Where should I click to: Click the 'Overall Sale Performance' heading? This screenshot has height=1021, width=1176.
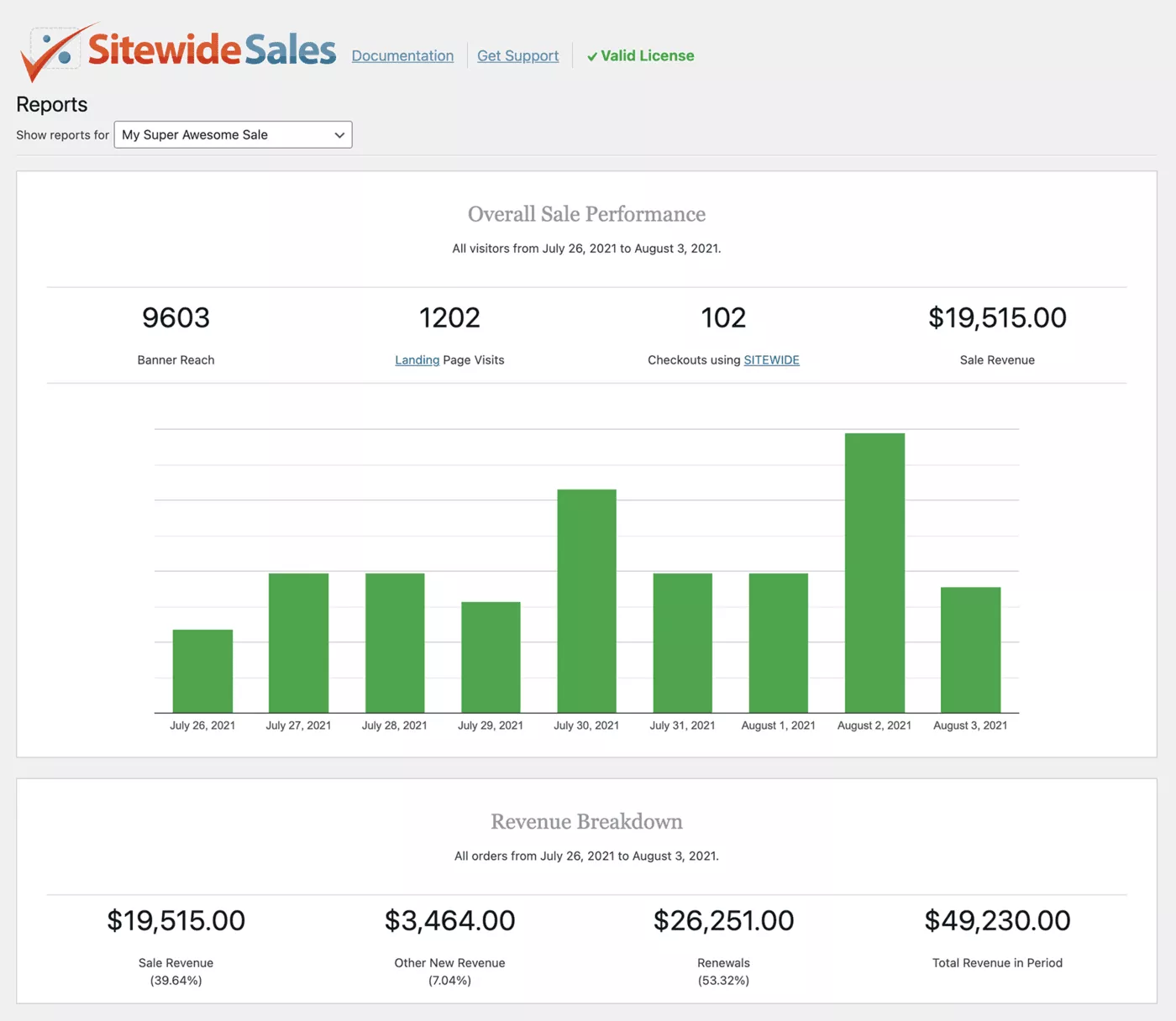[x=586, y=214]
